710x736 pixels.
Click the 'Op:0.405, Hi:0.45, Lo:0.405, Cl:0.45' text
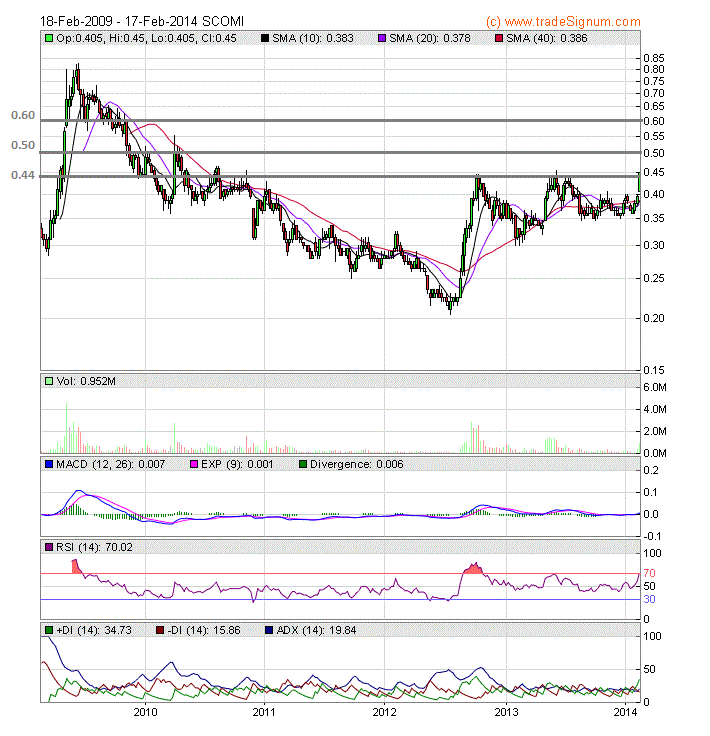coord(146,38)
